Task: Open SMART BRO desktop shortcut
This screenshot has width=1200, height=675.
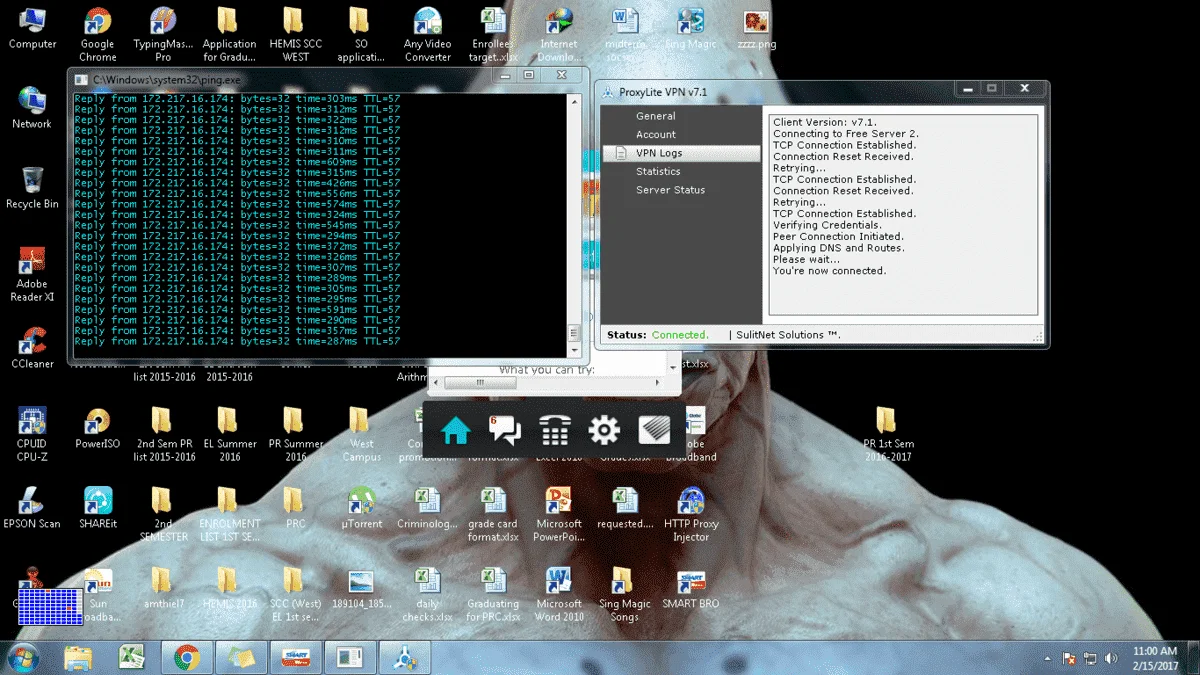Action: click(x=691, y=588)
